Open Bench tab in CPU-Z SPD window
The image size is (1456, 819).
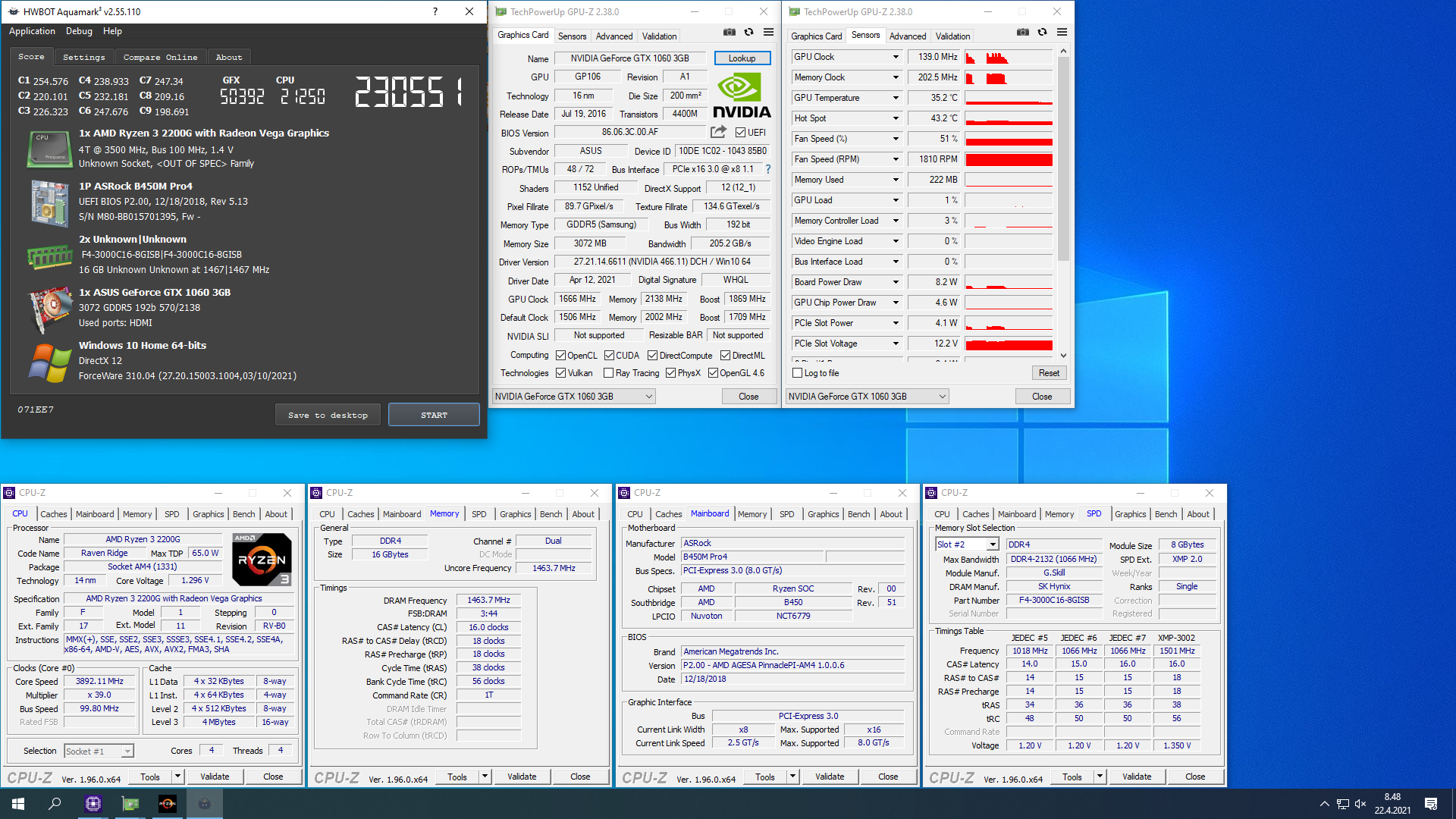click(1166, 514)
